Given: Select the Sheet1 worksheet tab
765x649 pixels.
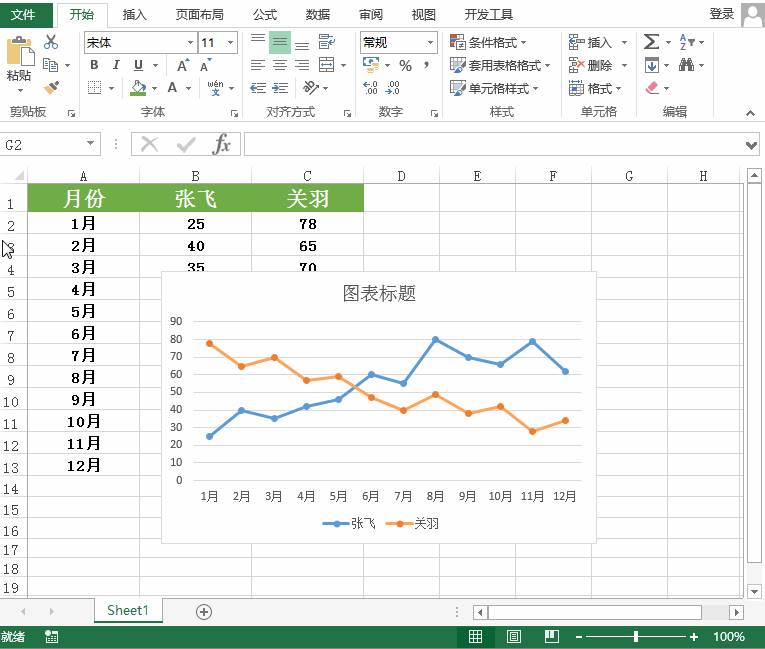Looking at the screenshot, I should [x=128, y=610].
